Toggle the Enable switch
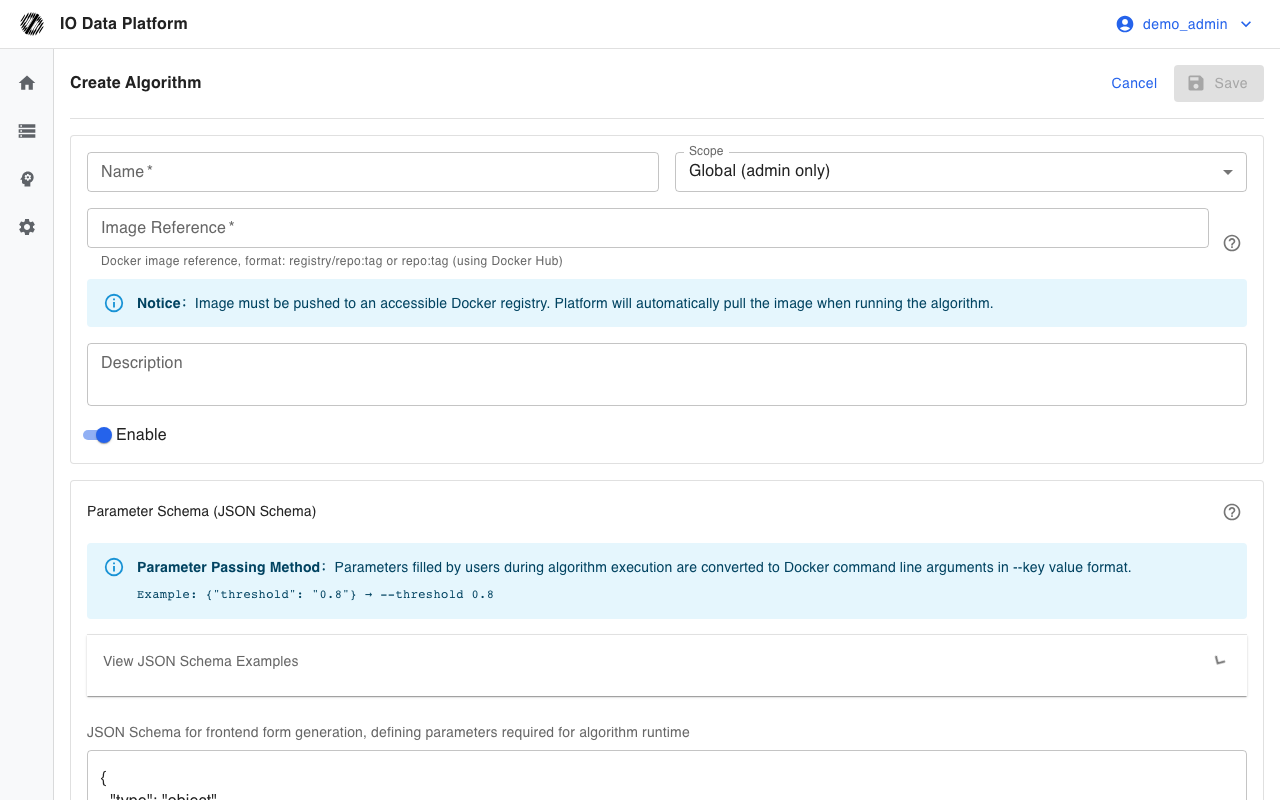This screenshot has height=800, width=1280. point(97,435)
